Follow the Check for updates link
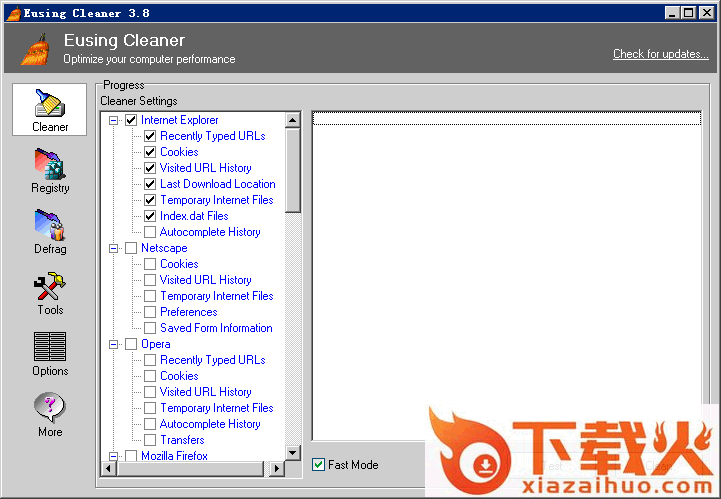Screen dimensions: 721x499 (x=660, y=54)
